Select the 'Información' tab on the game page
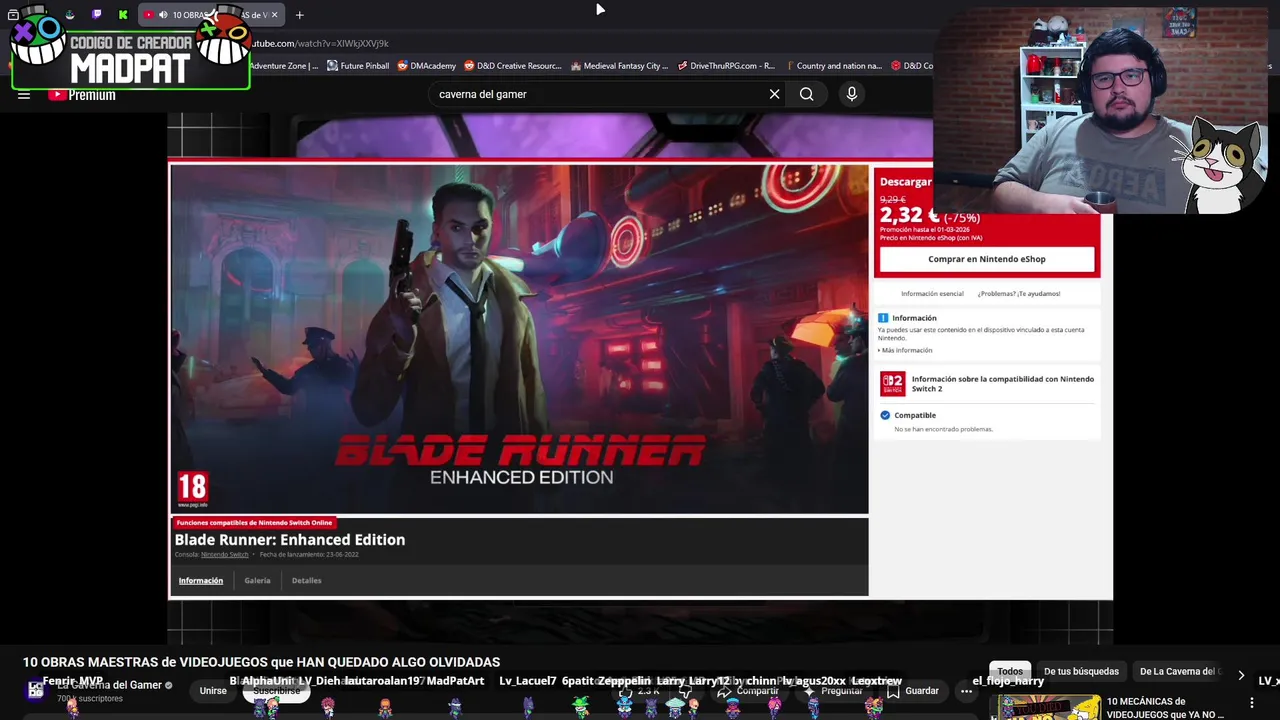 (x=201, y=581)
